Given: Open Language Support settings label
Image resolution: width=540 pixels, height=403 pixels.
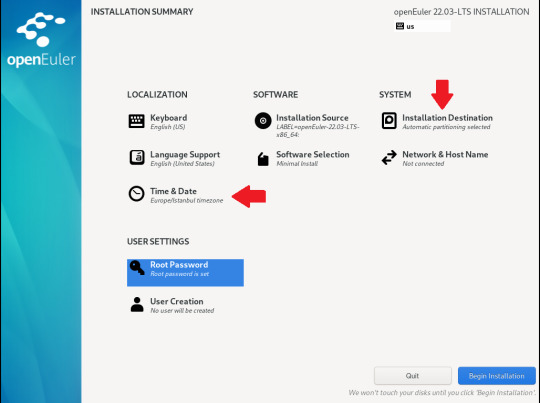Looking at the screenshot, I should click(185, 155).
